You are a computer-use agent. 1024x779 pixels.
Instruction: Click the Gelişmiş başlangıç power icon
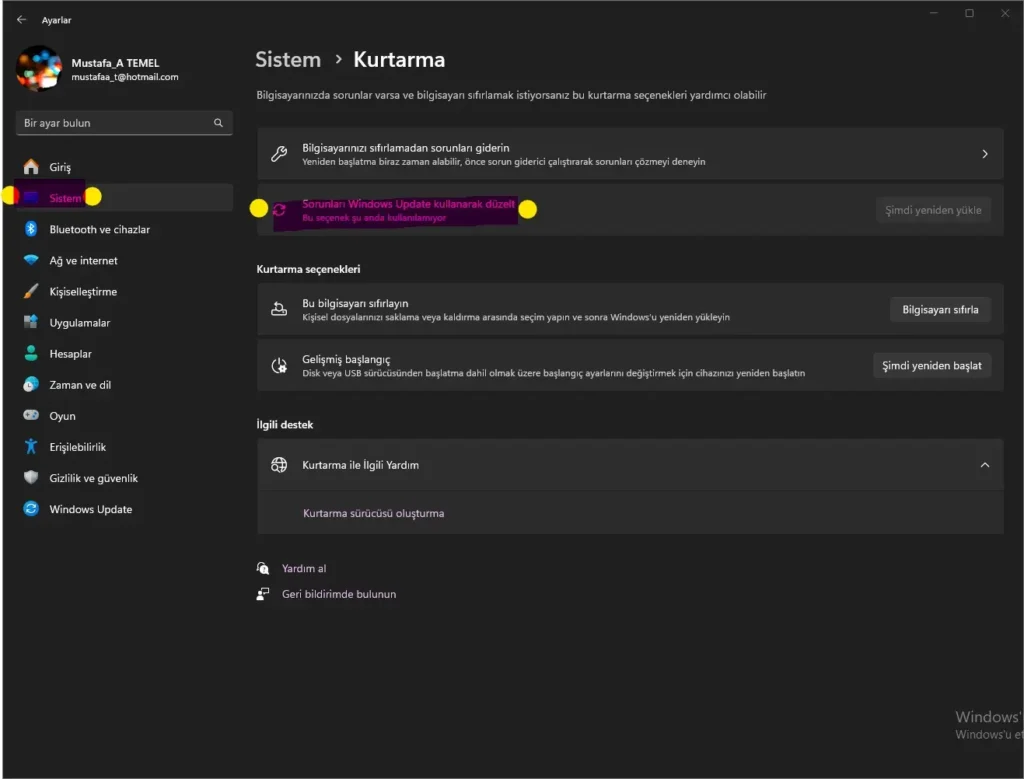[279, 366]
